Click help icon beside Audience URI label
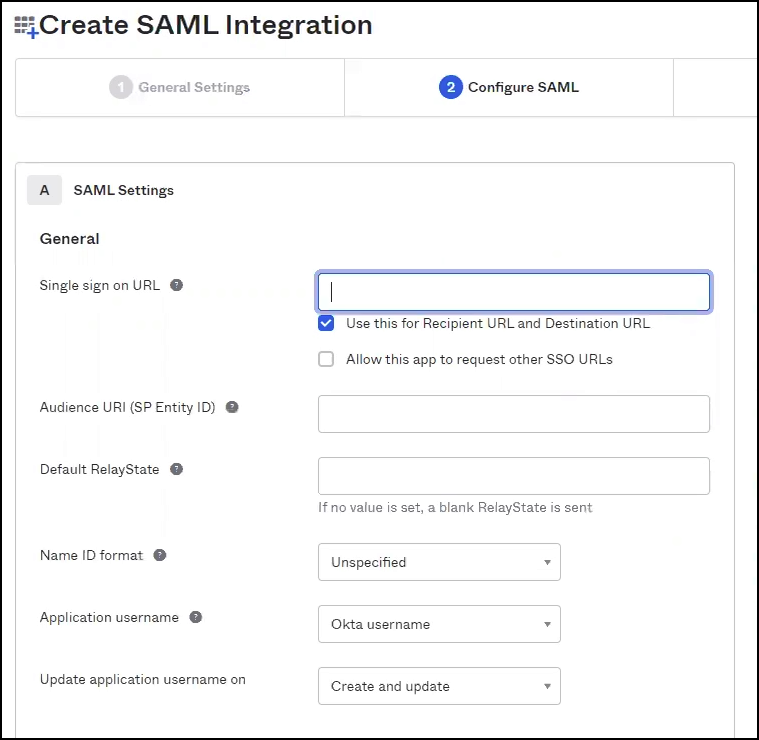Image resolution: width=759 pixels, height=740 pixels. (232, 407)
